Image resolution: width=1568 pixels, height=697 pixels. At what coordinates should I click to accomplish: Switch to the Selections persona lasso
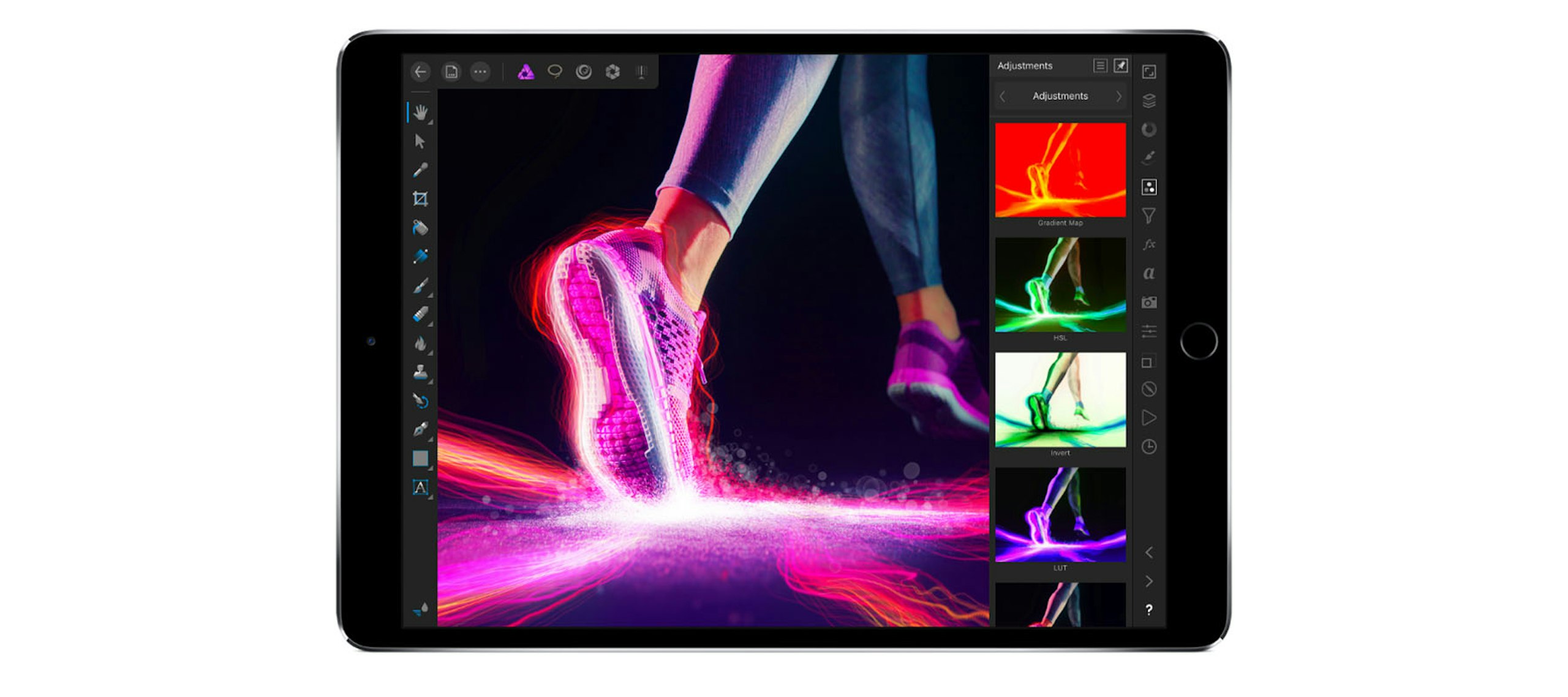555,72
